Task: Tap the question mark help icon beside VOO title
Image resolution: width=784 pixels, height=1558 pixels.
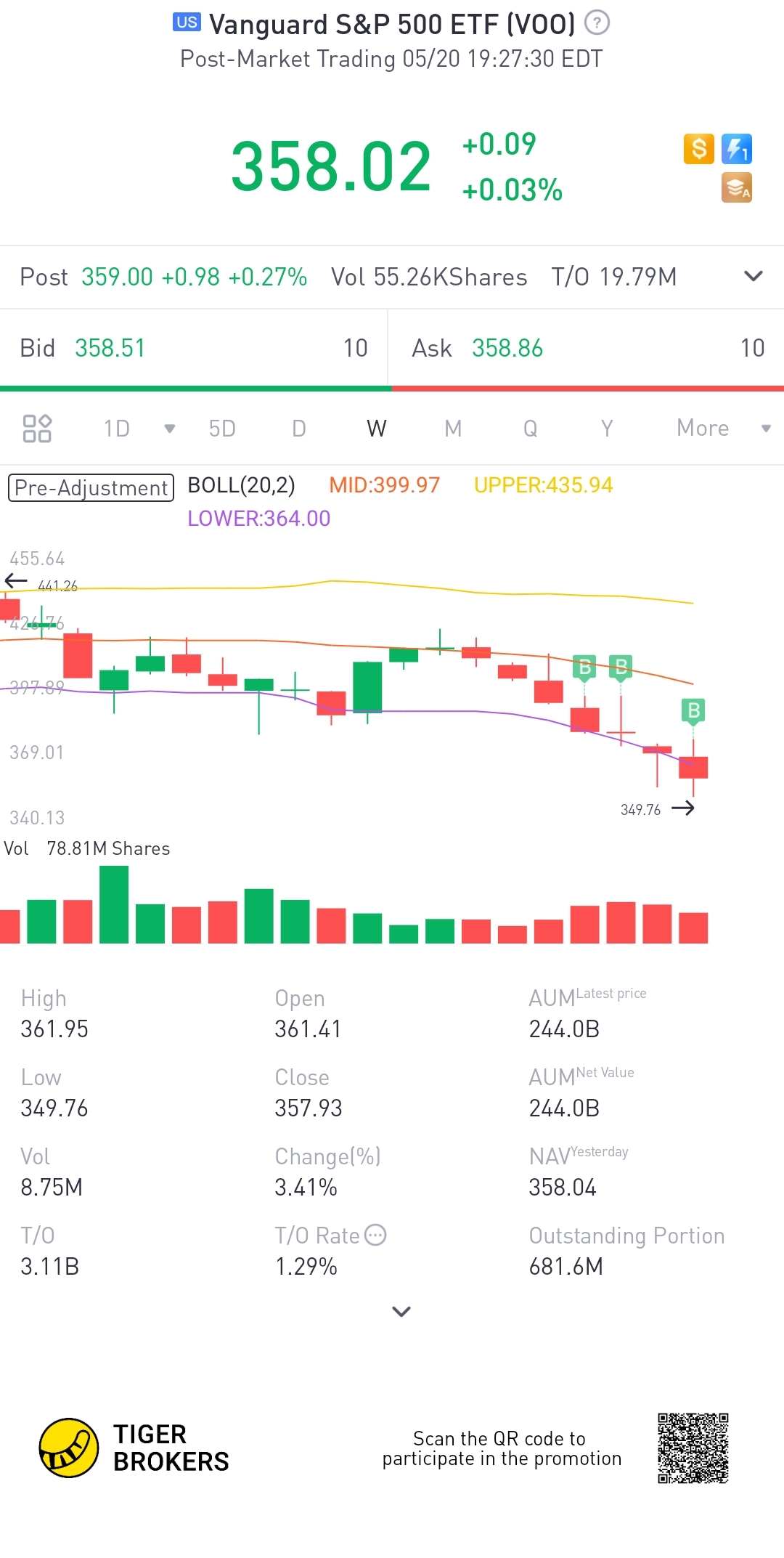Action: tap(597, 23)
